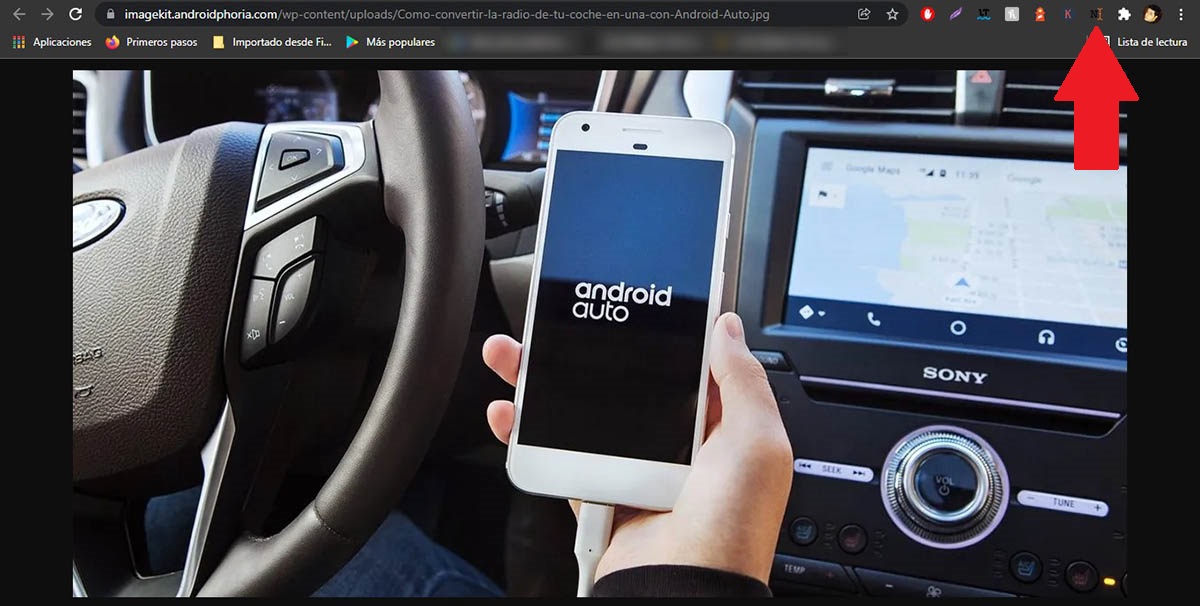The width and height of the screenshot is (1200, 606).
Task: Click the browser forward arrow
Action: 47,14
